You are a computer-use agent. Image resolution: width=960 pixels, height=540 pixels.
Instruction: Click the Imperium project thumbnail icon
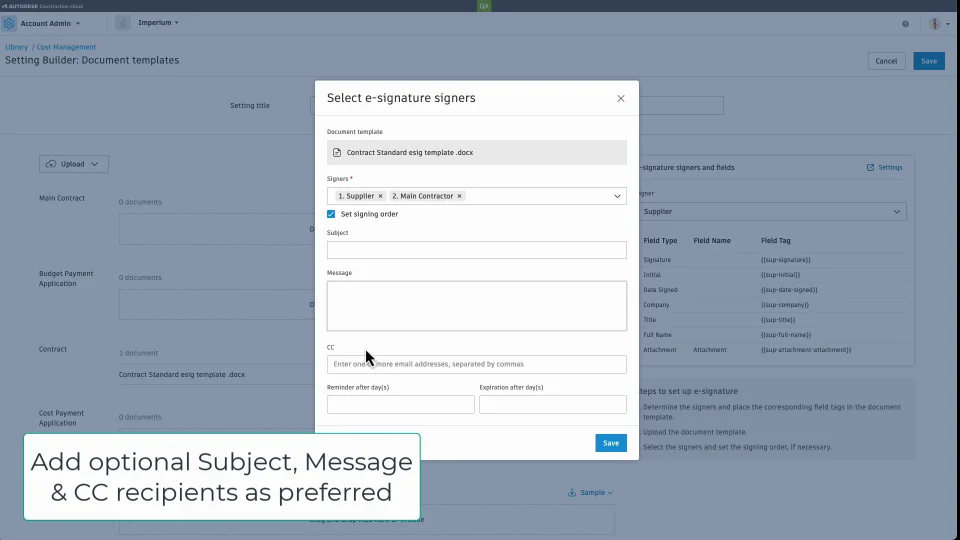pos(123,23)
